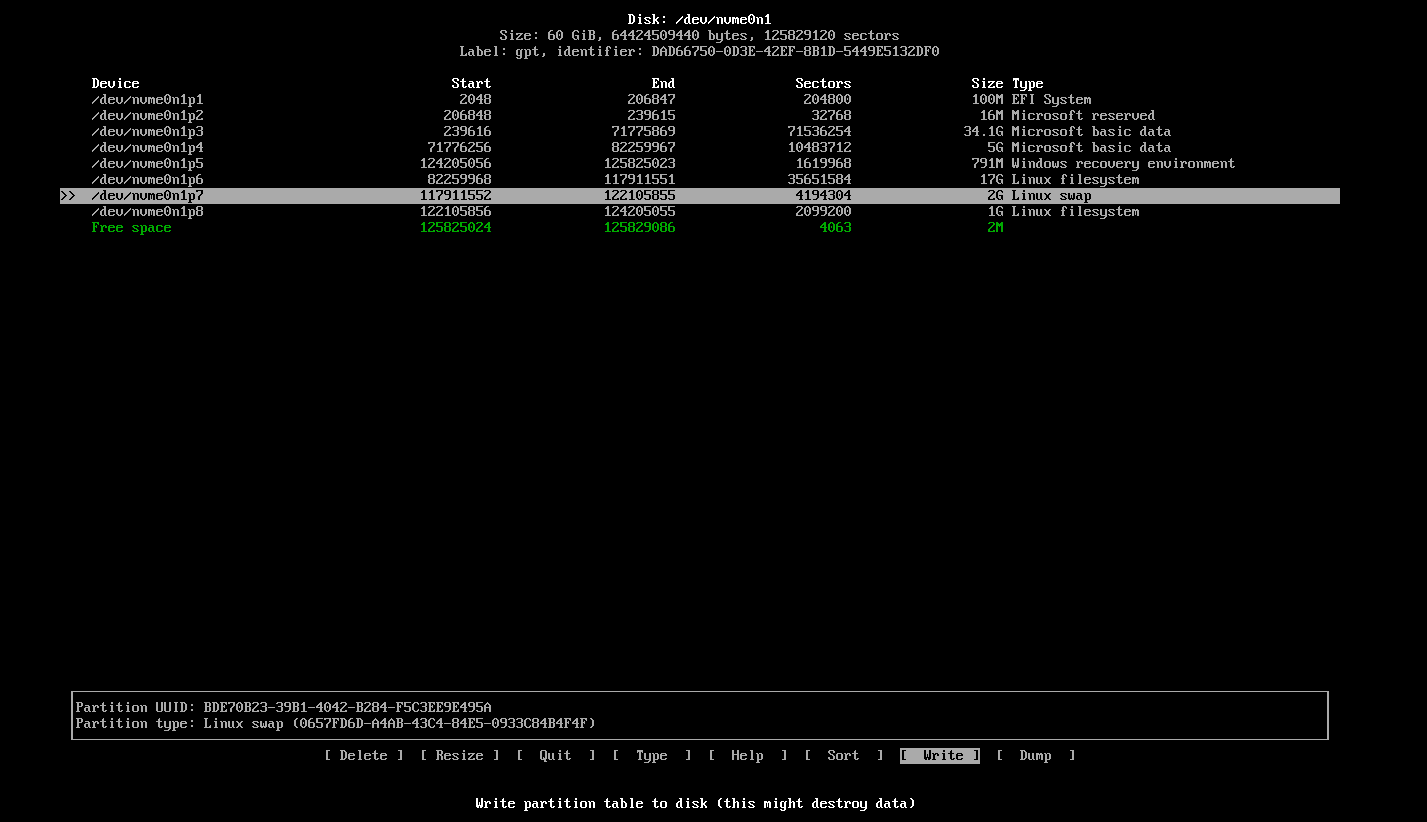The width and height of the screenshot is (1427, 822).
Task: Select the Dump menu option
Action: click(1036, 756)
